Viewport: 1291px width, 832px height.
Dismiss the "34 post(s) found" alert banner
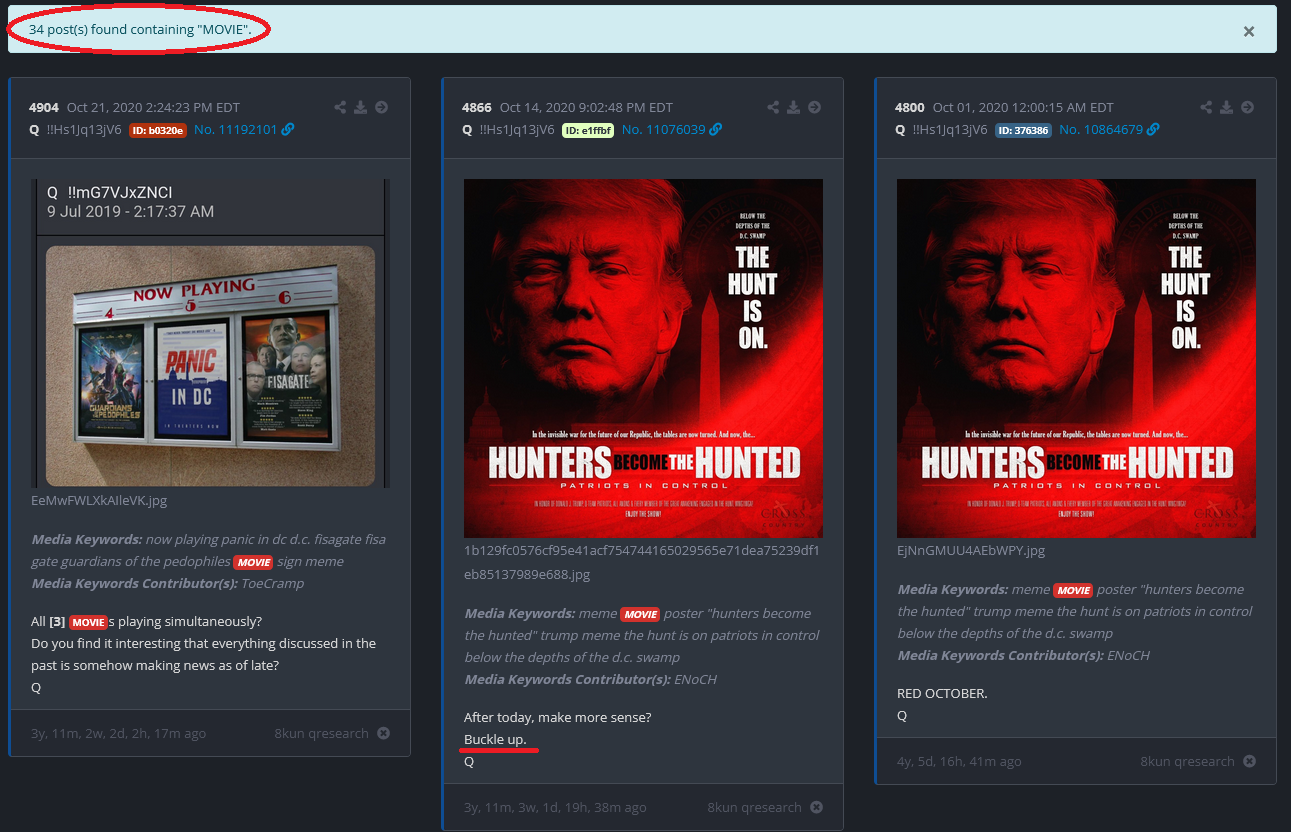point(1248,31)
